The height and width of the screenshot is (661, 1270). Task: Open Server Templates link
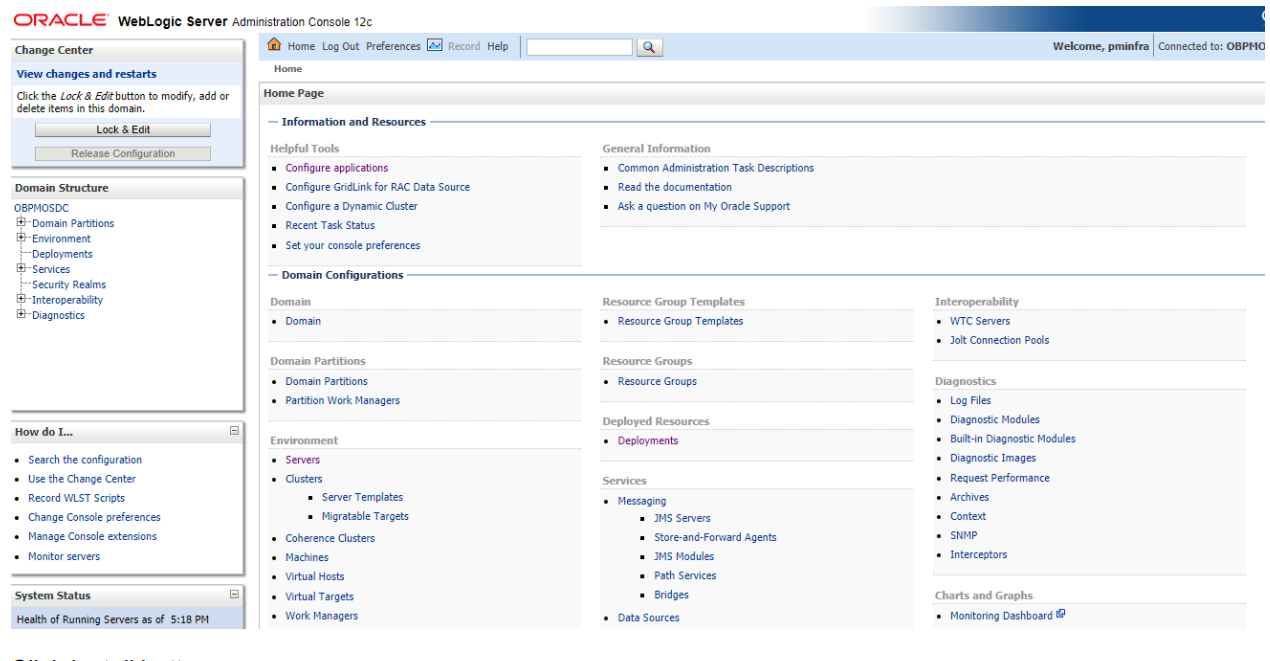(x=363, y=497)
